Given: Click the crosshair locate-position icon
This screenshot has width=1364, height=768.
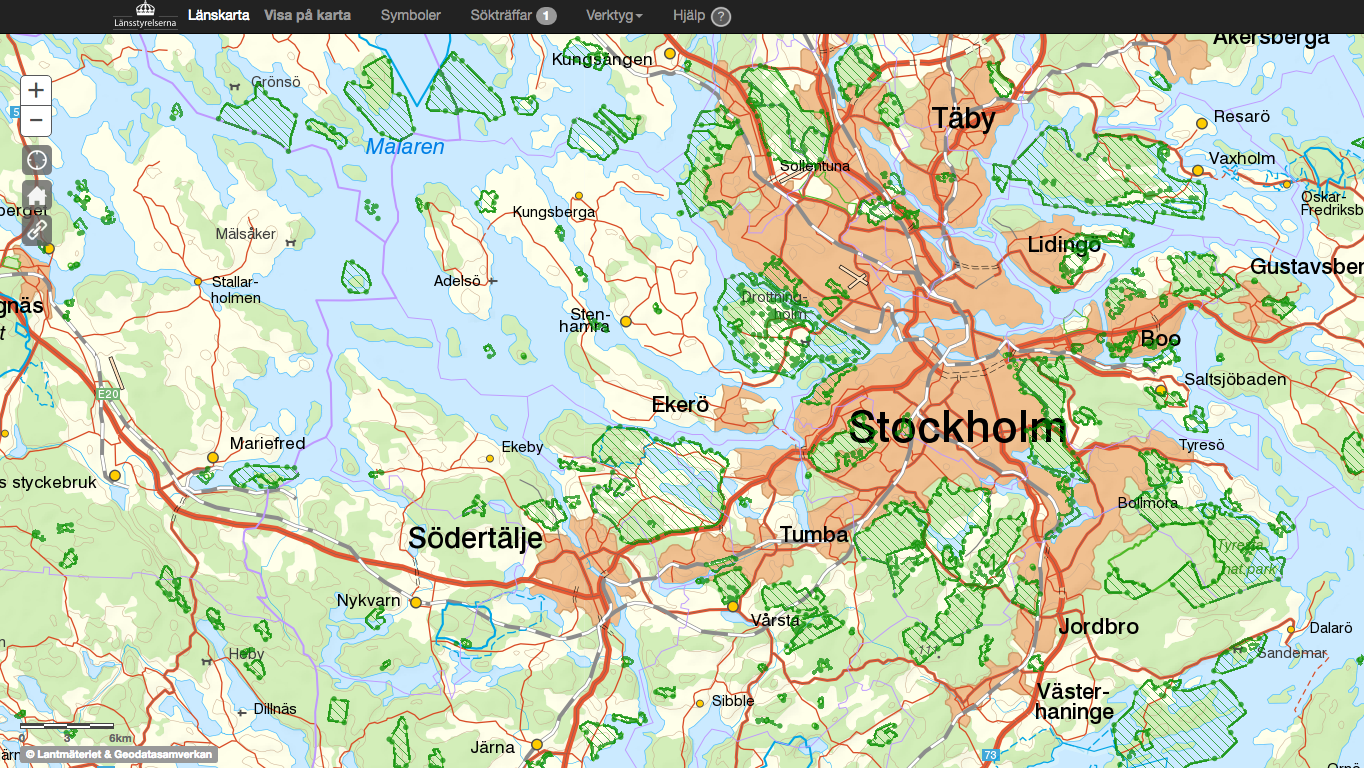Looking at the screenshot, I should pyautogui.click(x=37, y=160).
